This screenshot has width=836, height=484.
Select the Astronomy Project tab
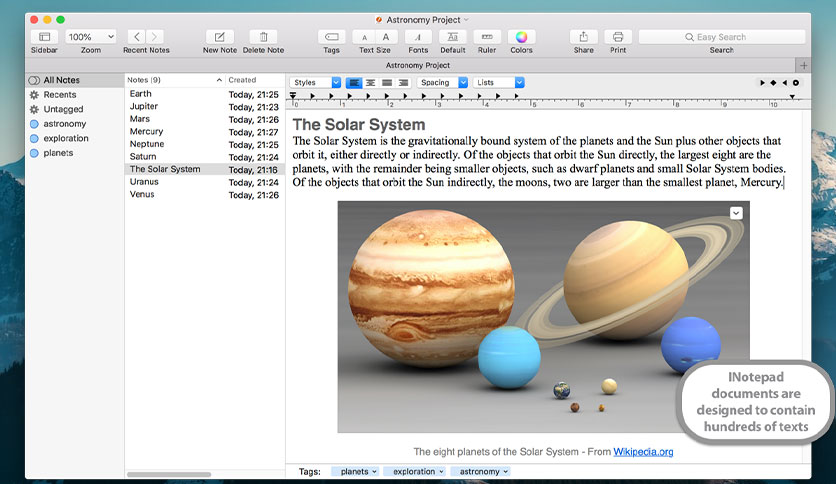[x=417, y=65]
